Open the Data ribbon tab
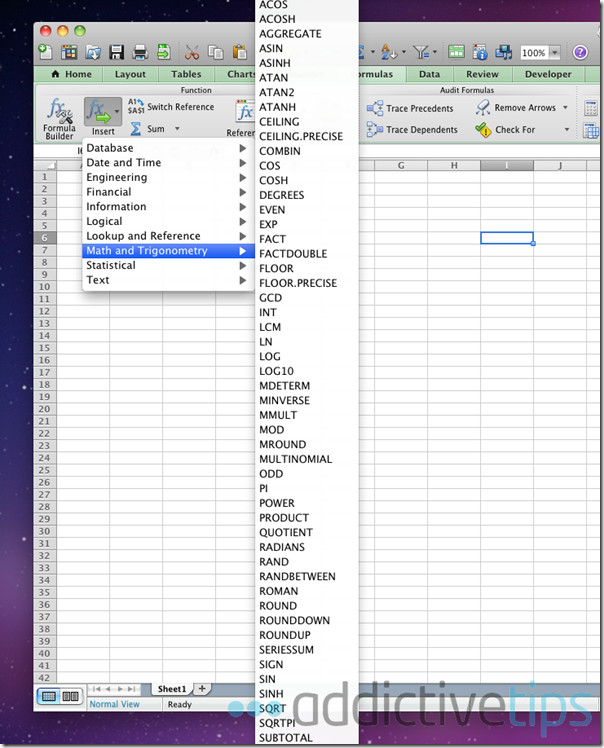Viewport: 604px width, 748px height. click(x=429, y=74)
